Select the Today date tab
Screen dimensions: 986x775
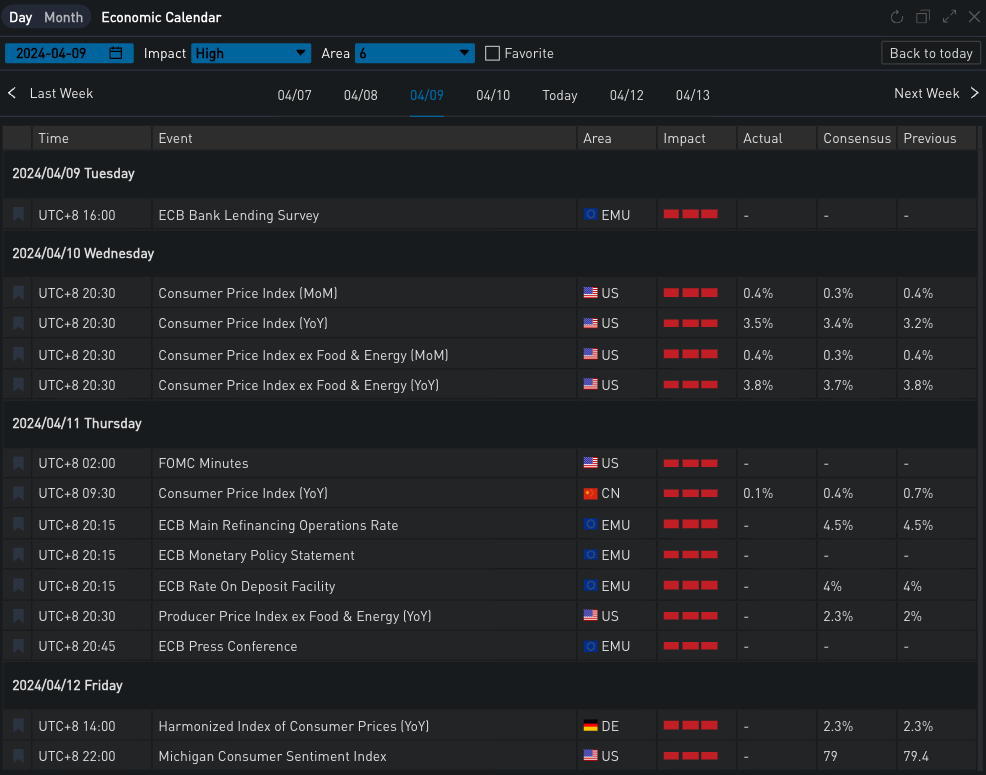tap(560, 95)
